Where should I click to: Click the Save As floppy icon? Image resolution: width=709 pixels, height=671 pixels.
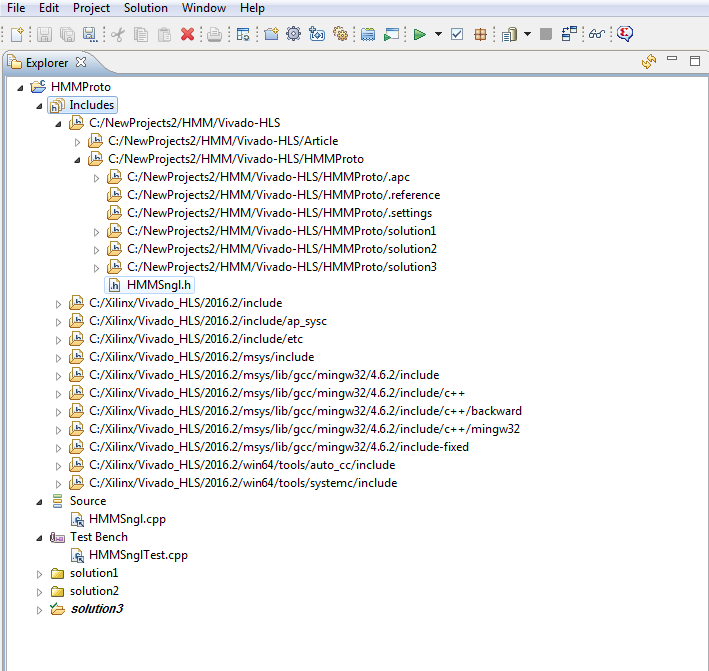(90, 34)
